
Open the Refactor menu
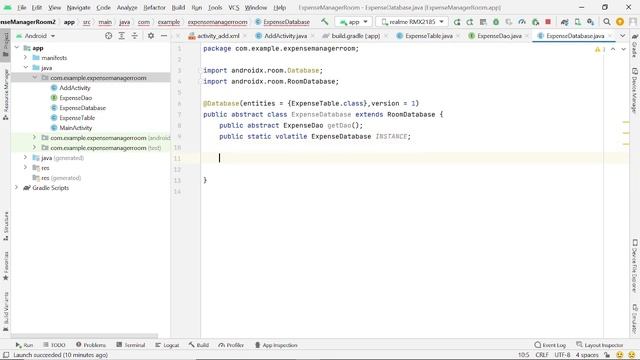pos(154,7)
